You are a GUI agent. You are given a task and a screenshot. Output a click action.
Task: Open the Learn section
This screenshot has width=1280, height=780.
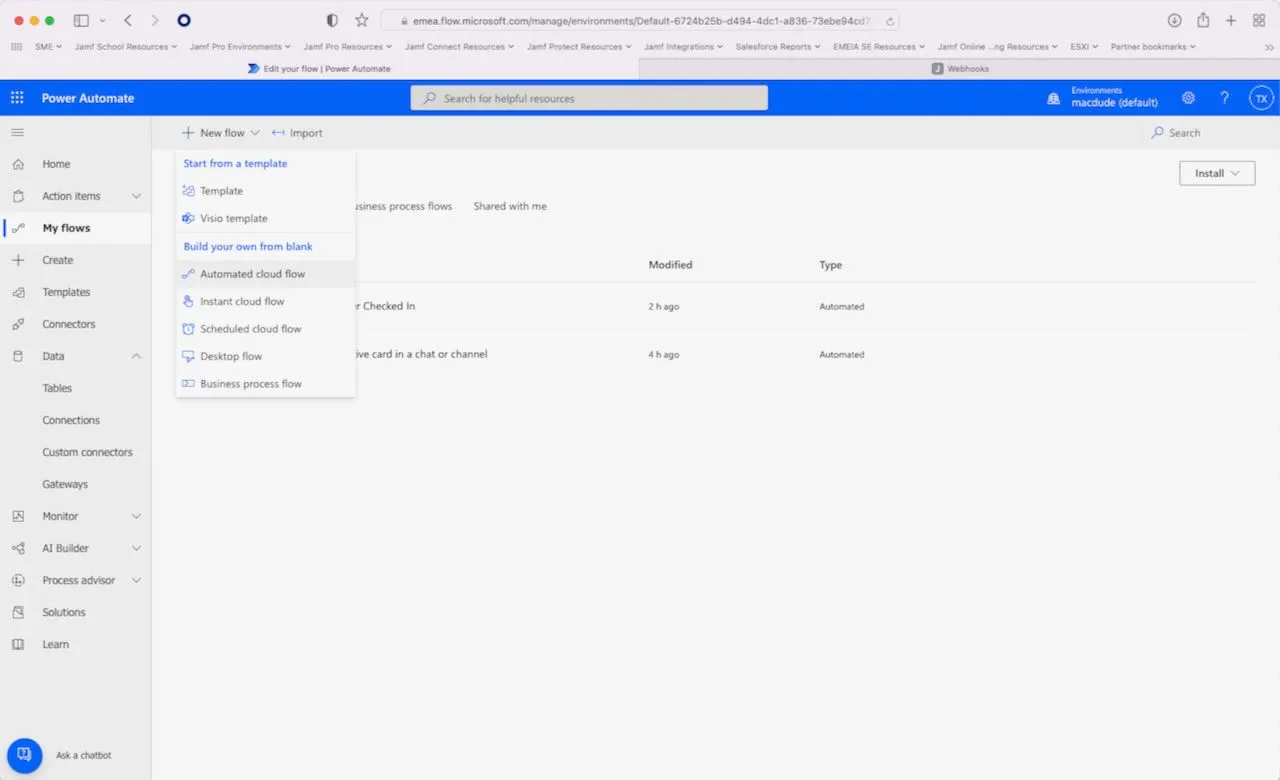coord(55,643)
